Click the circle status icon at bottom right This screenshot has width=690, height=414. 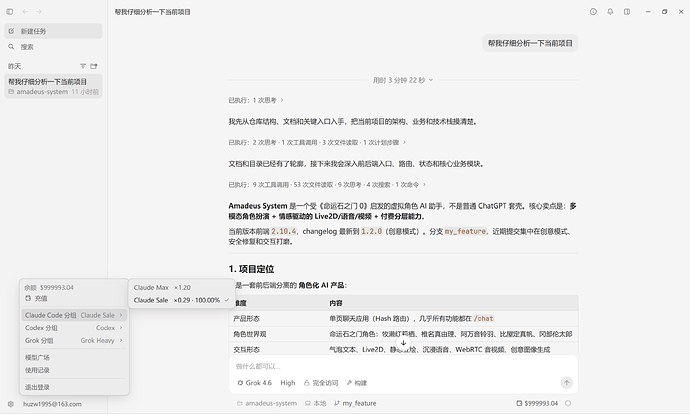[x=568, y=403]
